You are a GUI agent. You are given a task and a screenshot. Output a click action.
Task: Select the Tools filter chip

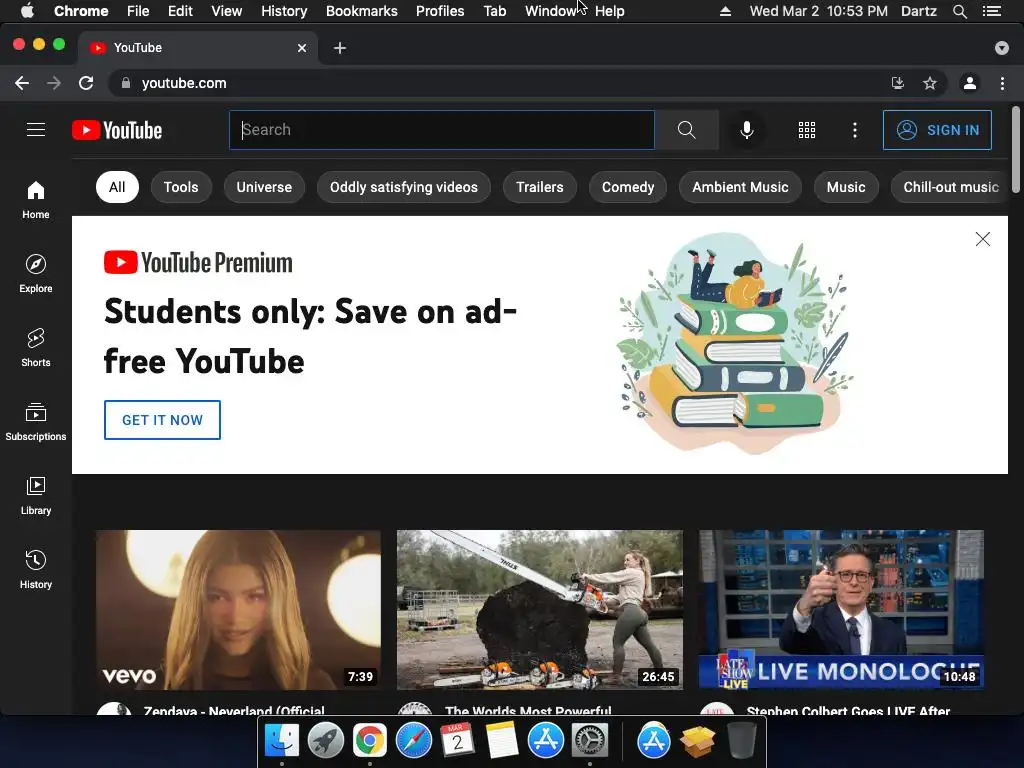(x=181, y=187)
